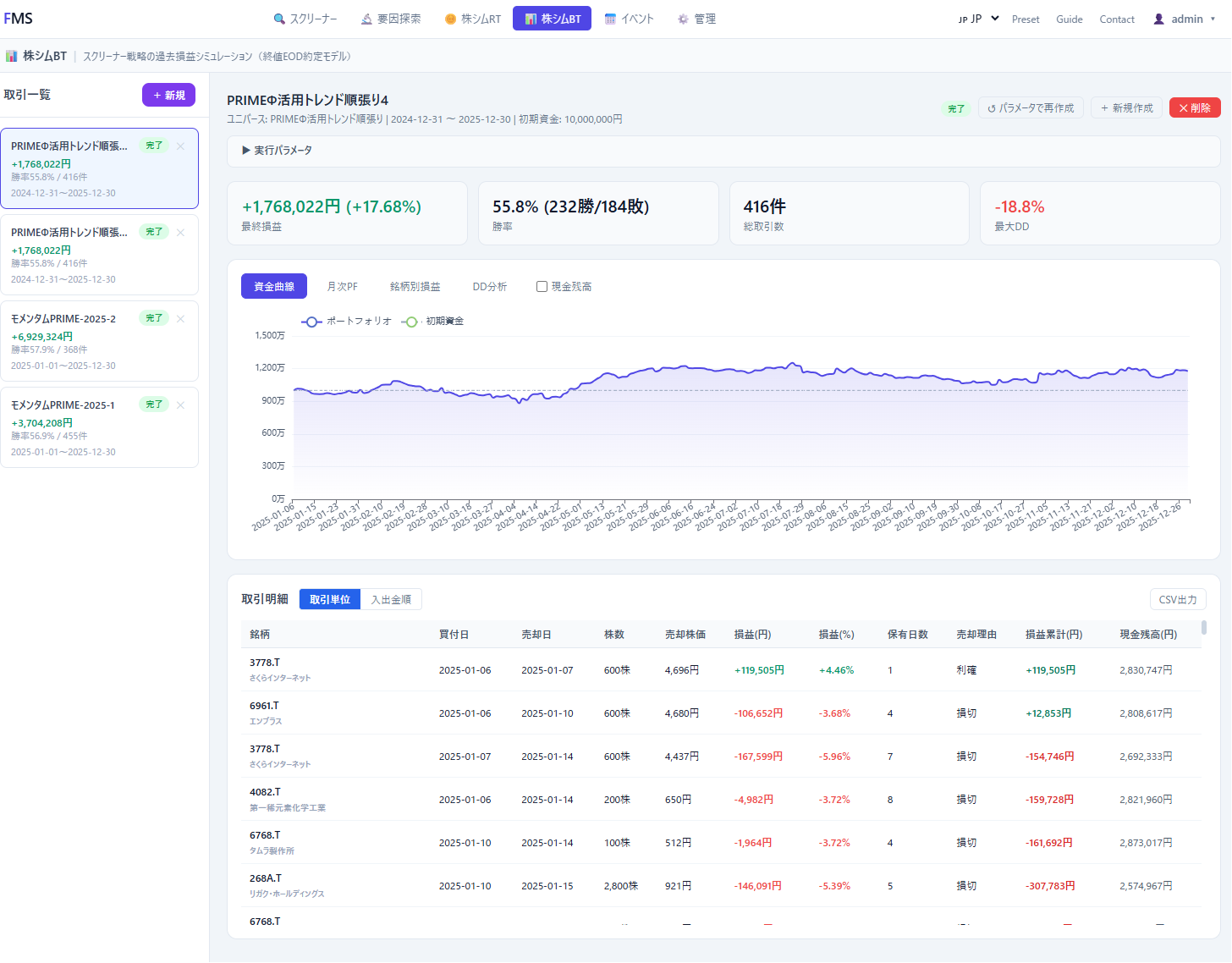Viewport: 1232px width, 963px height.
Task: Toggle the ポートフォリオ legend series
Action: point(347,322)
